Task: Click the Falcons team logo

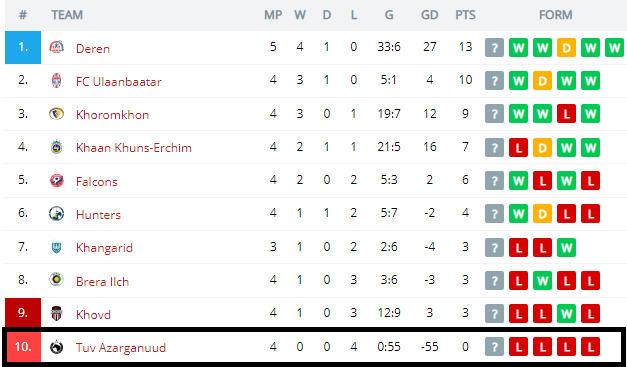Action: [56, 181]
